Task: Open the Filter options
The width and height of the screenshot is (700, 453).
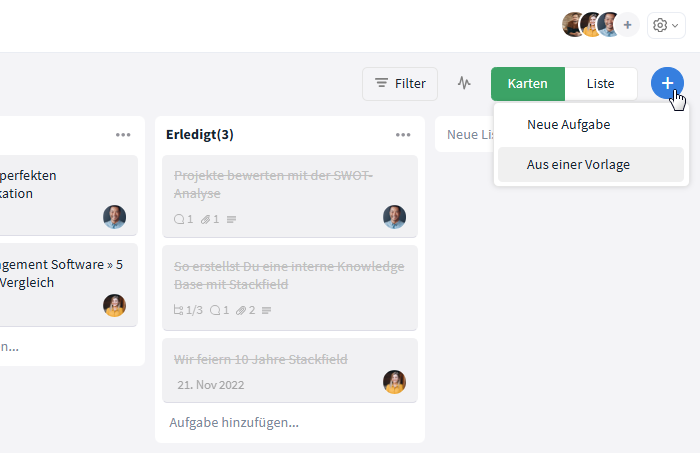Action: tap(400, 84)
